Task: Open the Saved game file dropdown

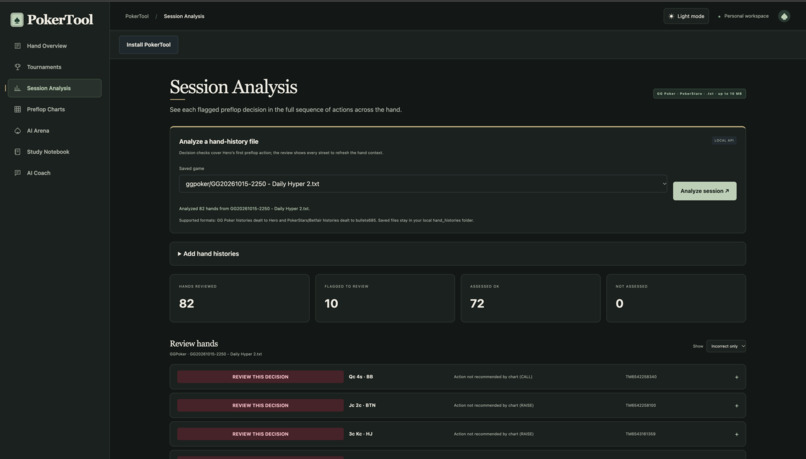Action: point(423,183)
